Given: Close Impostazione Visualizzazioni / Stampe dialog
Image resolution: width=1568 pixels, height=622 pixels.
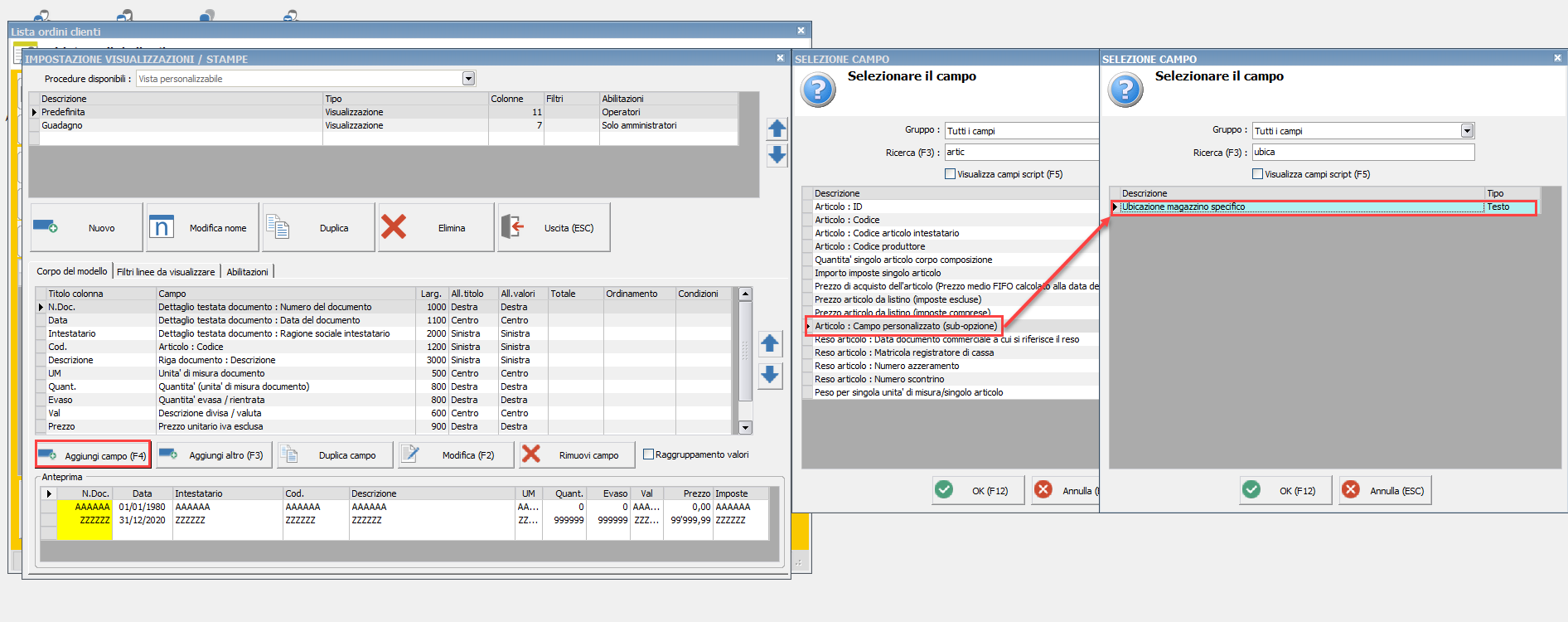Looking at the screenshot, I should pyautogui.click(x=780, y=58).
